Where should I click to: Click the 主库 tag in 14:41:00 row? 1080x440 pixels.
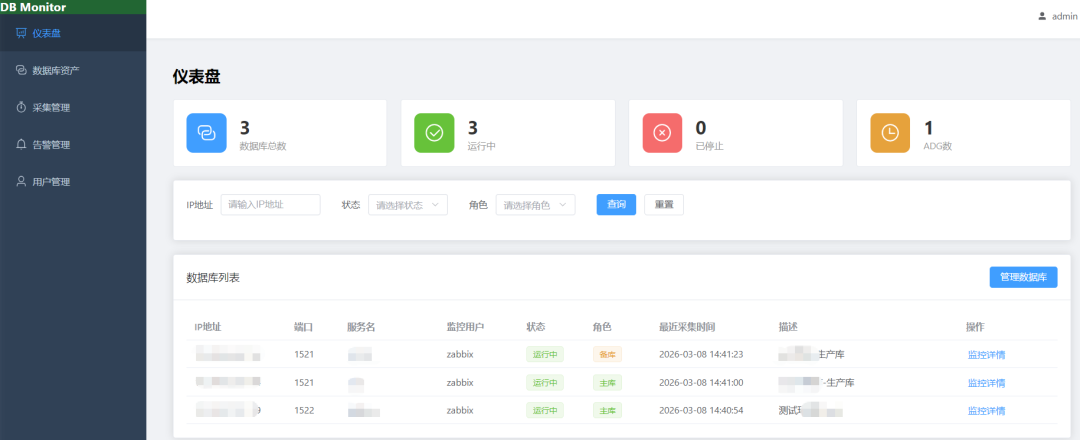point(607,383)
